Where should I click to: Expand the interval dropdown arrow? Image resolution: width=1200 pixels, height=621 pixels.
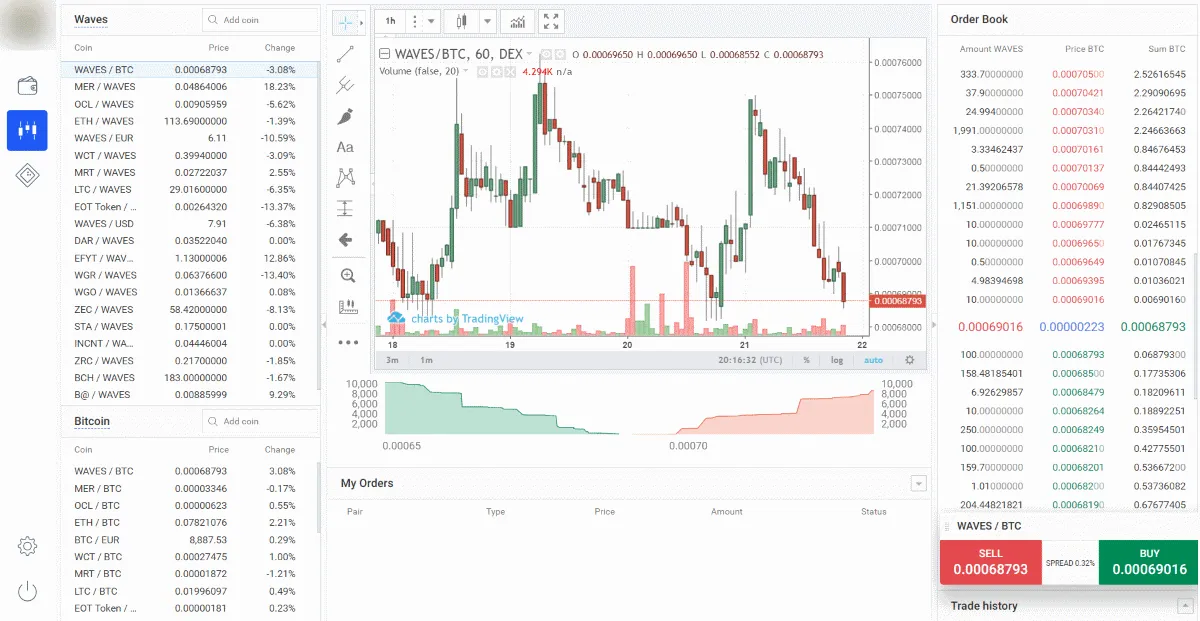pos(432,21)
